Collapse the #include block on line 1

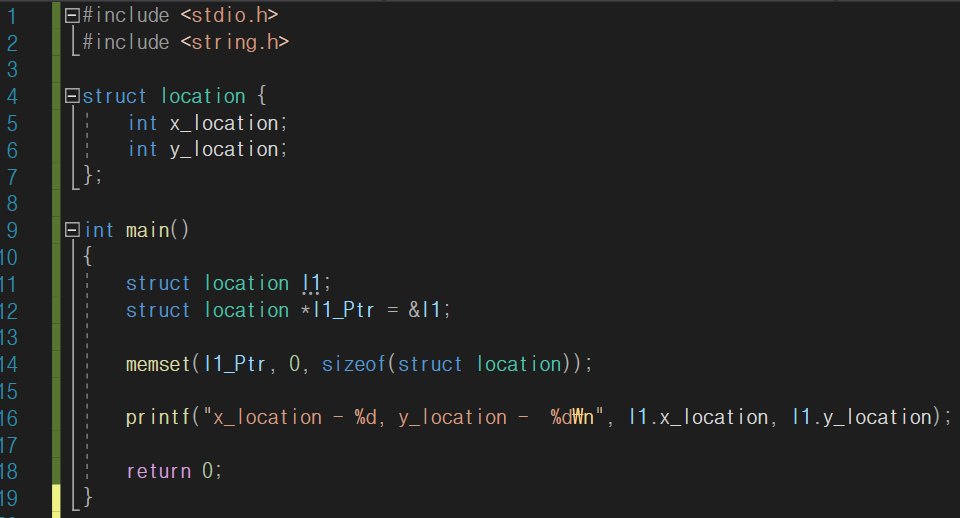[x=72, y=15]
